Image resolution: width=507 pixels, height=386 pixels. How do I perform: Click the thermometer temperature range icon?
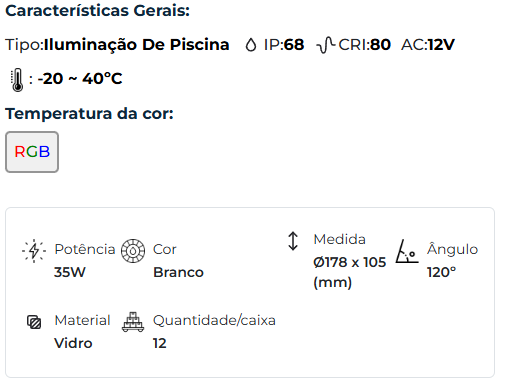coord(17,80)
